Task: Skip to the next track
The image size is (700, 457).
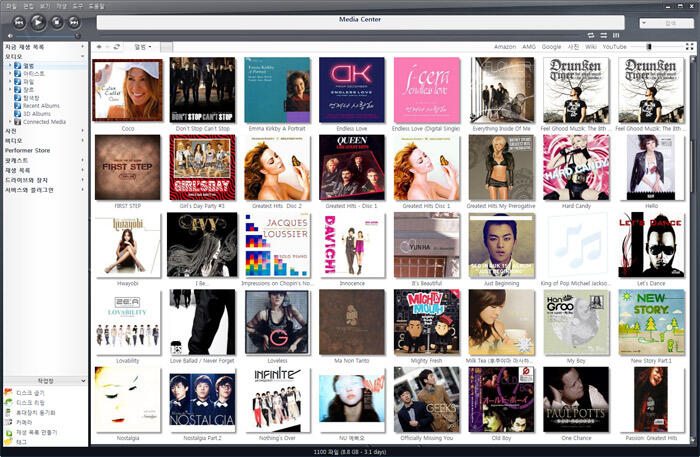Action: pyautogui.click(x=74, y=22)
